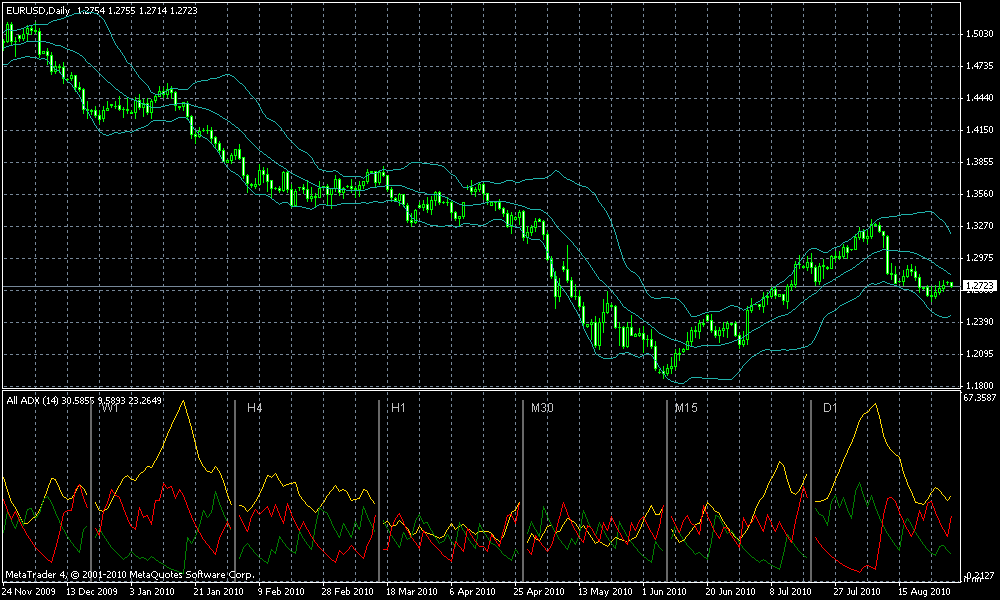Select the 1.4440 price scale value
Viewport: 1000px width, 600px height.
[980, 98]
